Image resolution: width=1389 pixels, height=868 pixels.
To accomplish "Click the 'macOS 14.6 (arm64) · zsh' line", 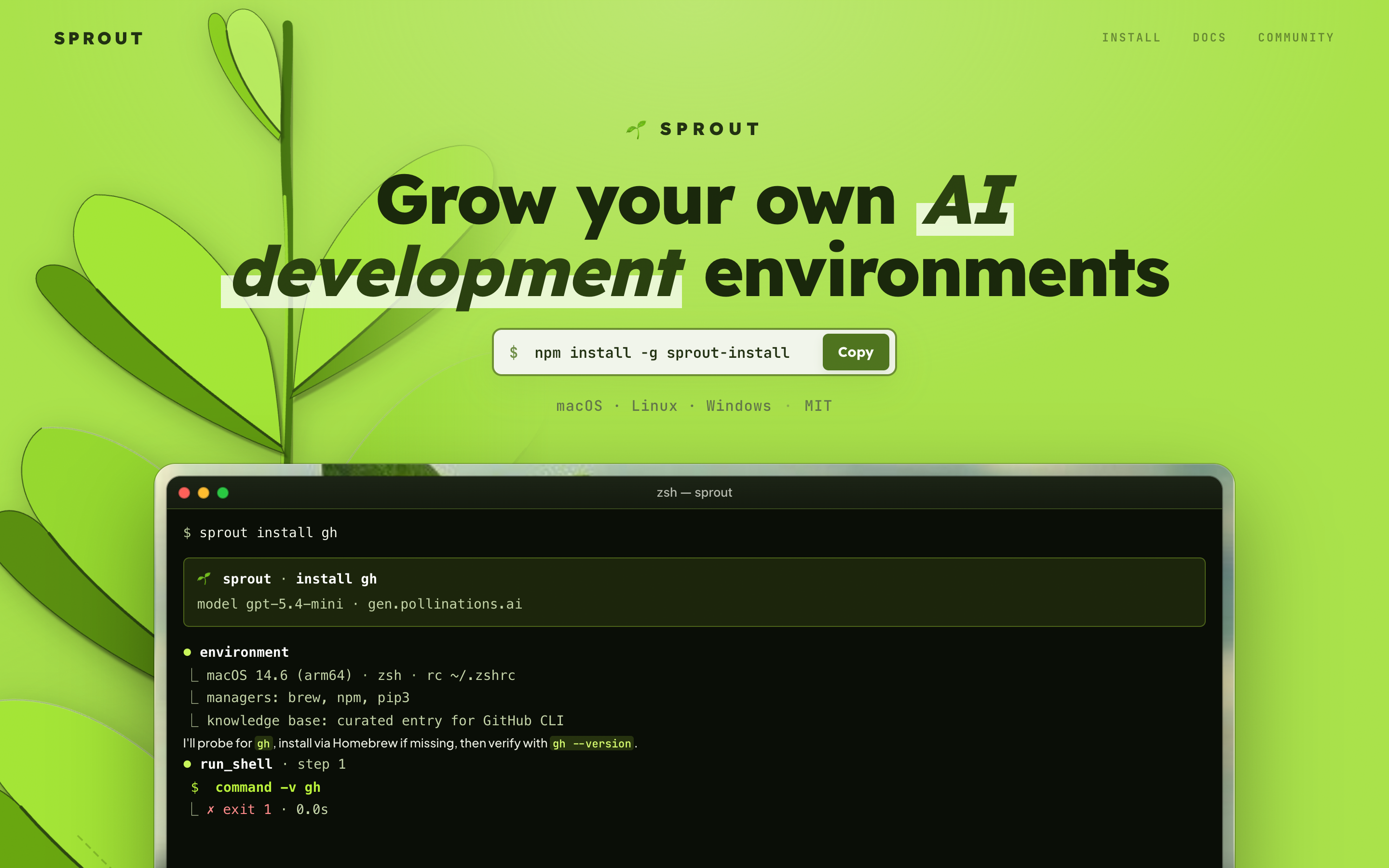I will pyautogui.click(x=361, y=675).
